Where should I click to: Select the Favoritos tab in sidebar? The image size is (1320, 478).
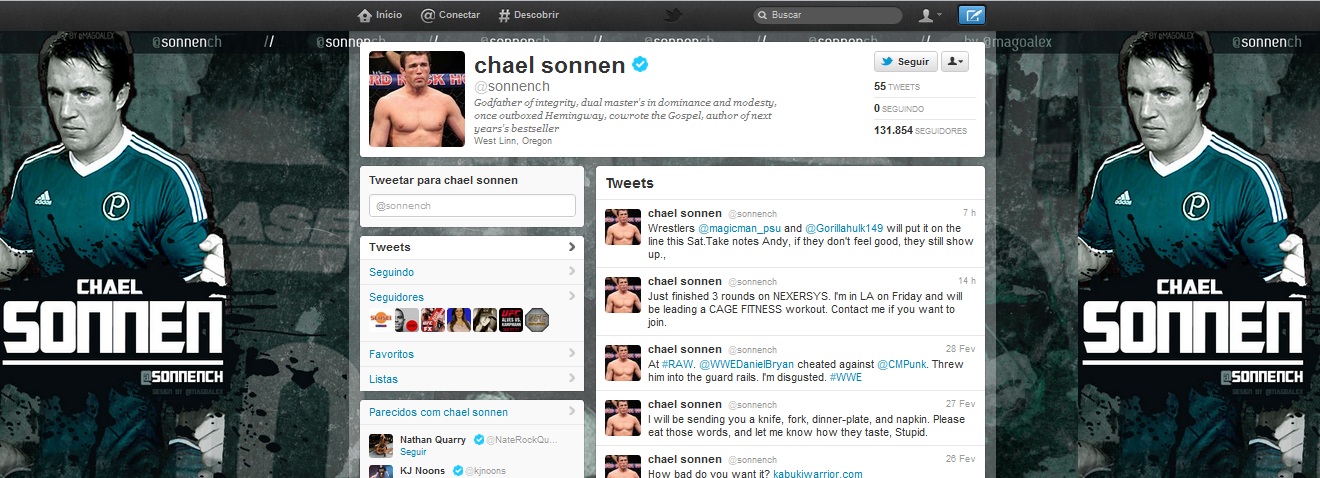[472, 354]
